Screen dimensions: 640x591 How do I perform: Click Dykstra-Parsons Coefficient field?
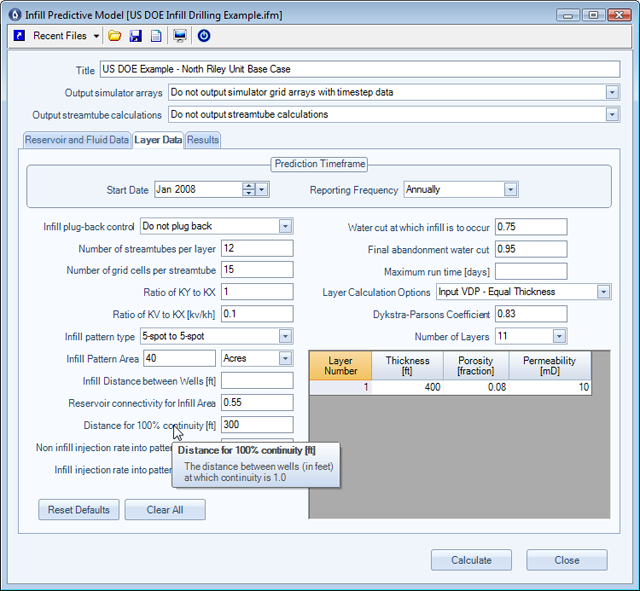coord(531,314)
